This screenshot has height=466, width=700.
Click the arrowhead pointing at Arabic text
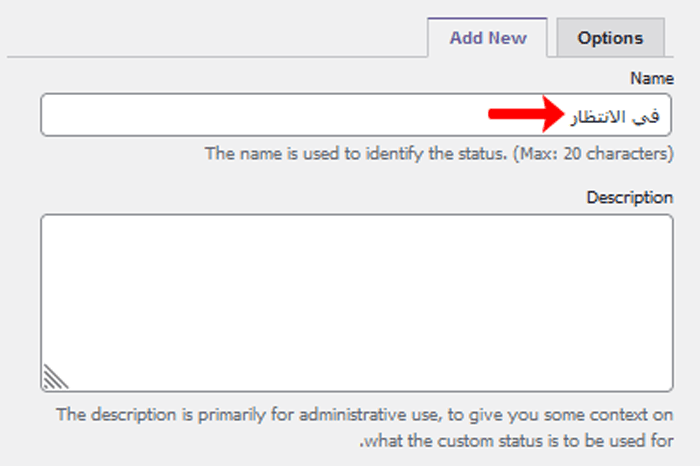coord(554,115)
